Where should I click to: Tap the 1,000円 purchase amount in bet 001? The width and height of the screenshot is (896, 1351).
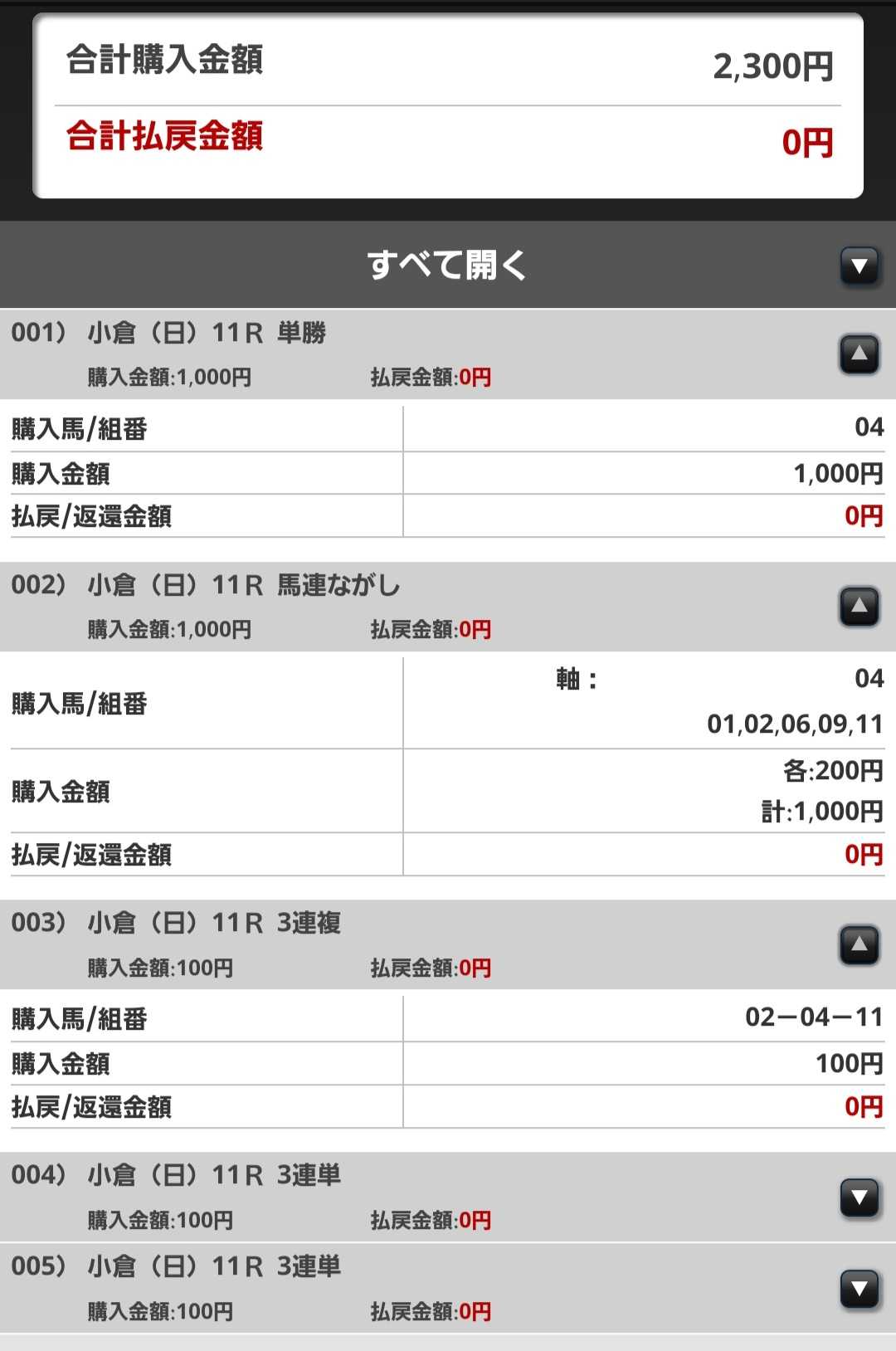(x=837, y=474)
